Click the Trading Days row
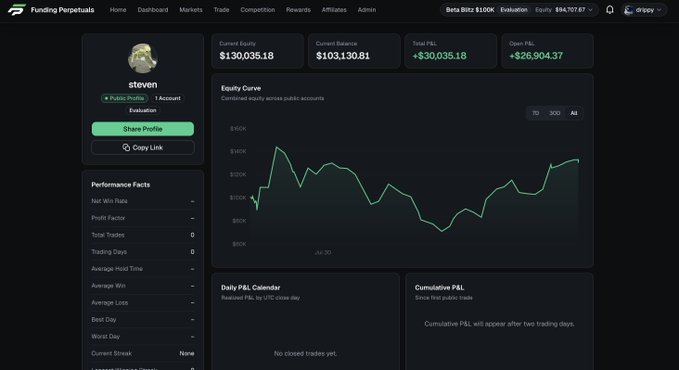This screenshot has height=370, width=679. (143, 252)
